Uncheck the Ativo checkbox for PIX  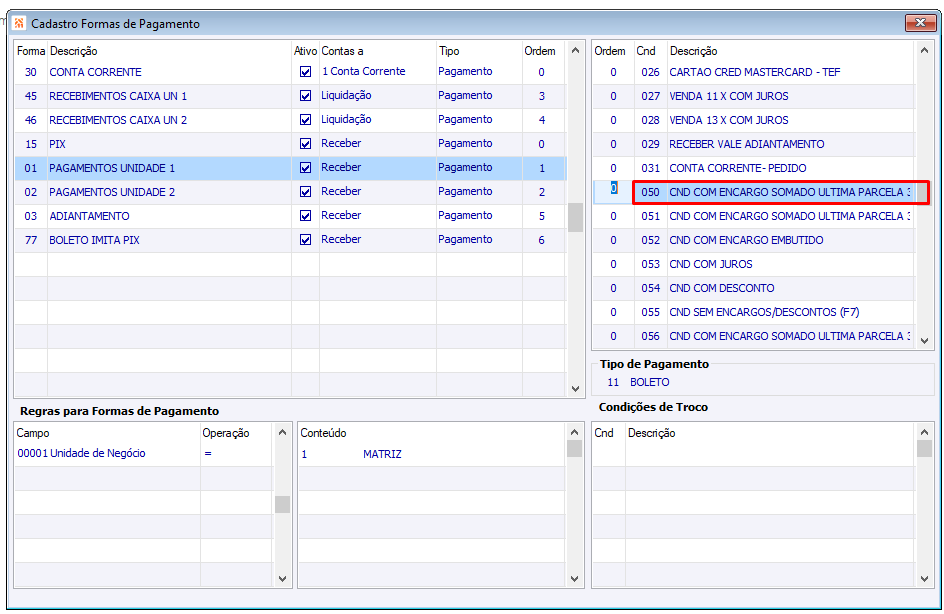tap(305, 144)
